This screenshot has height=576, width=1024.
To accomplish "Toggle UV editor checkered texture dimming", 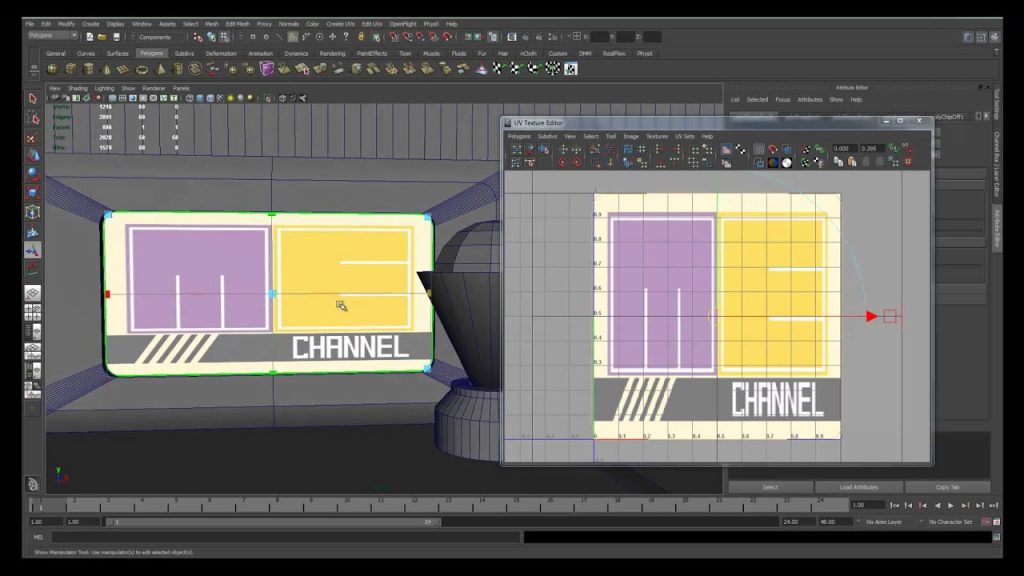I will pyautogui.click(x=741, y=150).
